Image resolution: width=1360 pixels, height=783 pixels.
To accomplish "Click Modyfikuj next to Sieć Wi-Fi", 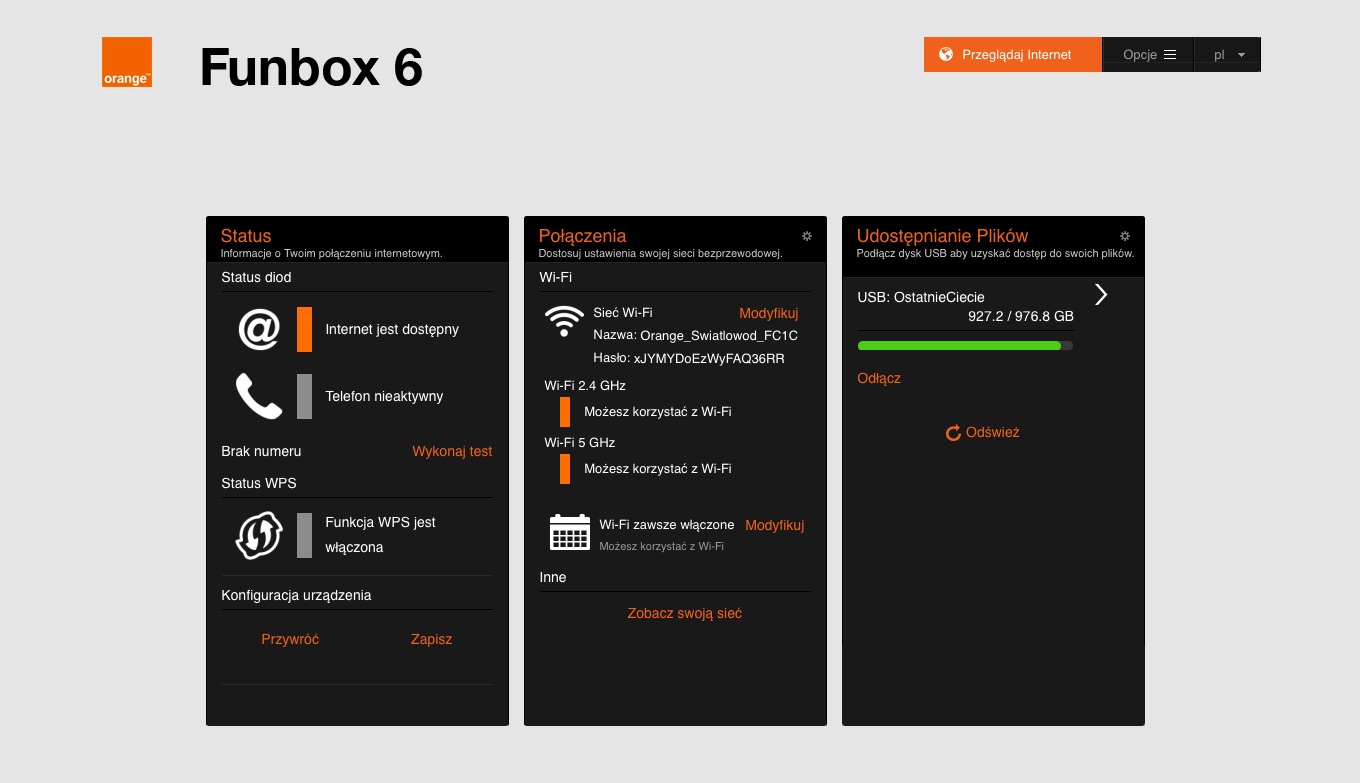I will pos(768,313).
